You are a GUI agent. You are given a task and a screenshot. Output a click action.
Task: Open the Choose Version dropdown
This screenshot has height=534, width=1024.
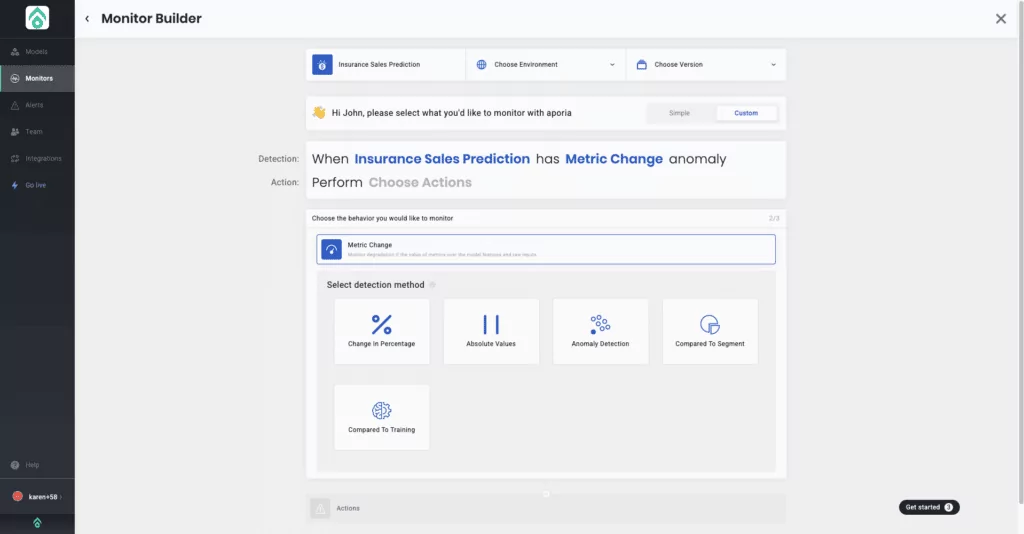pos(706,65)
